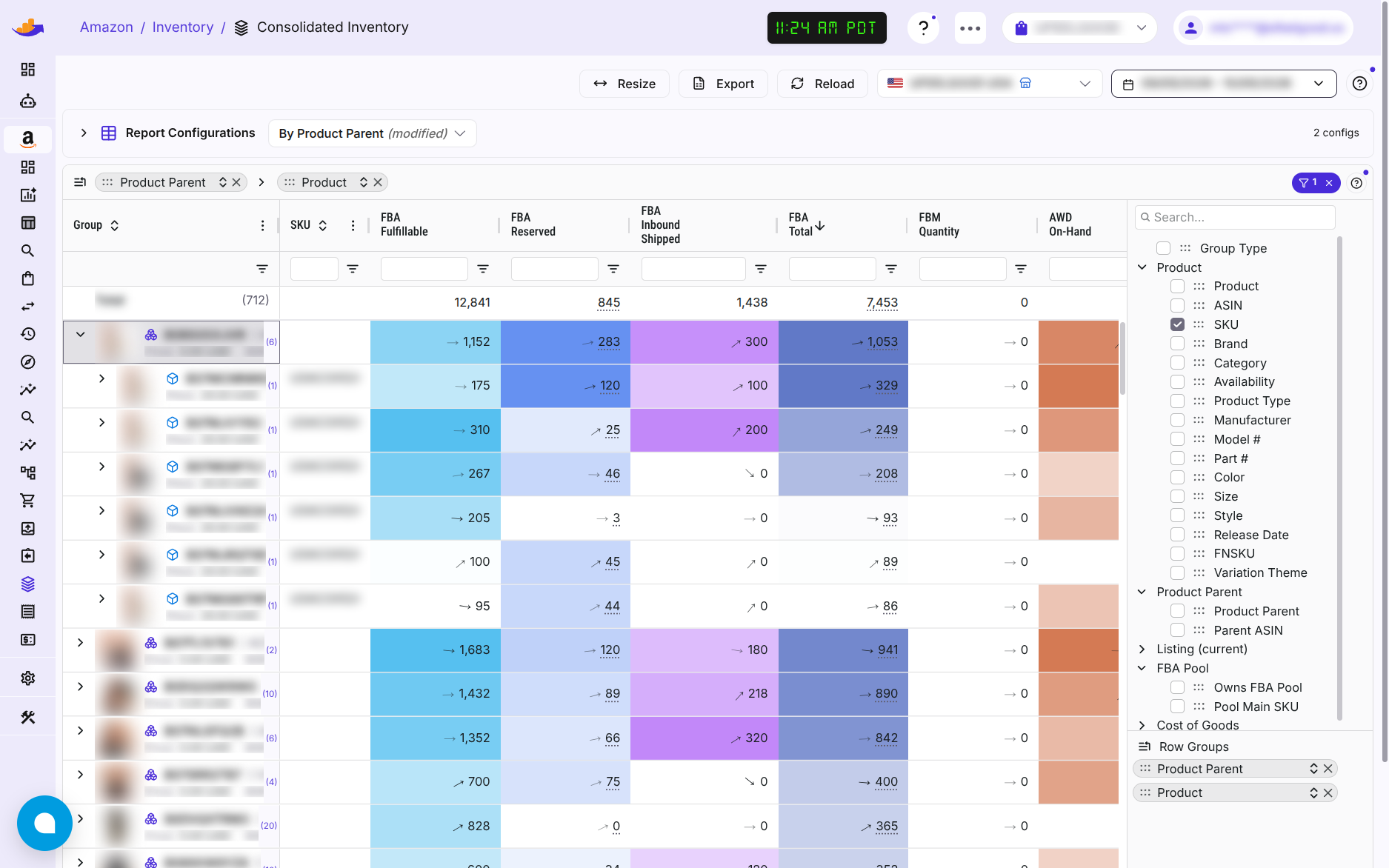Select the layers inventory sidebar icon
The width and height of the screenshot is (1389, 868).
(x=27, y=584)
